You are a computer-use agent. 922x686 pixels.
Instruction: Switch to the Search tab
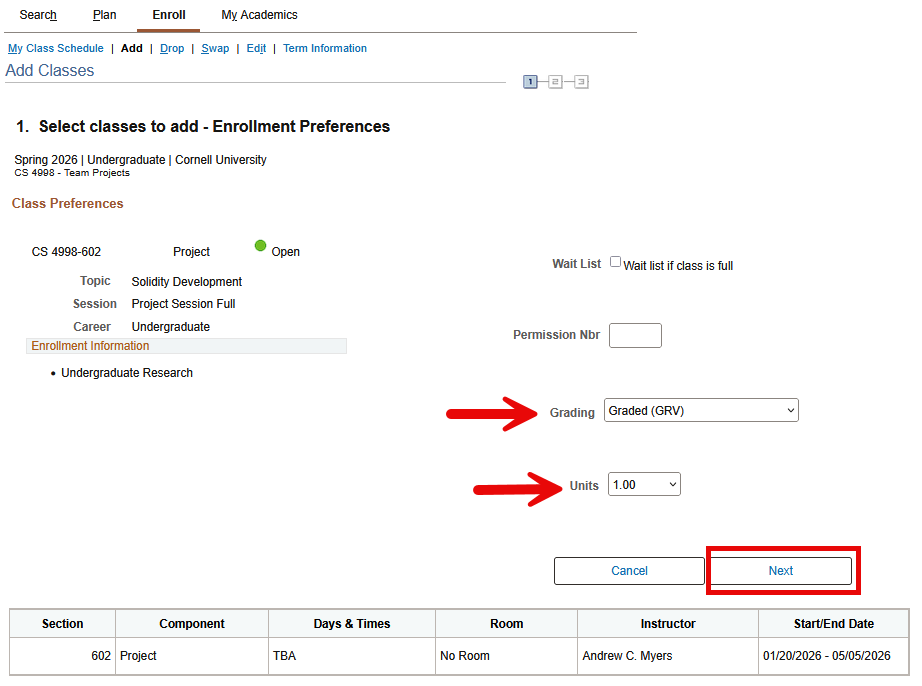tap(37, 15)
